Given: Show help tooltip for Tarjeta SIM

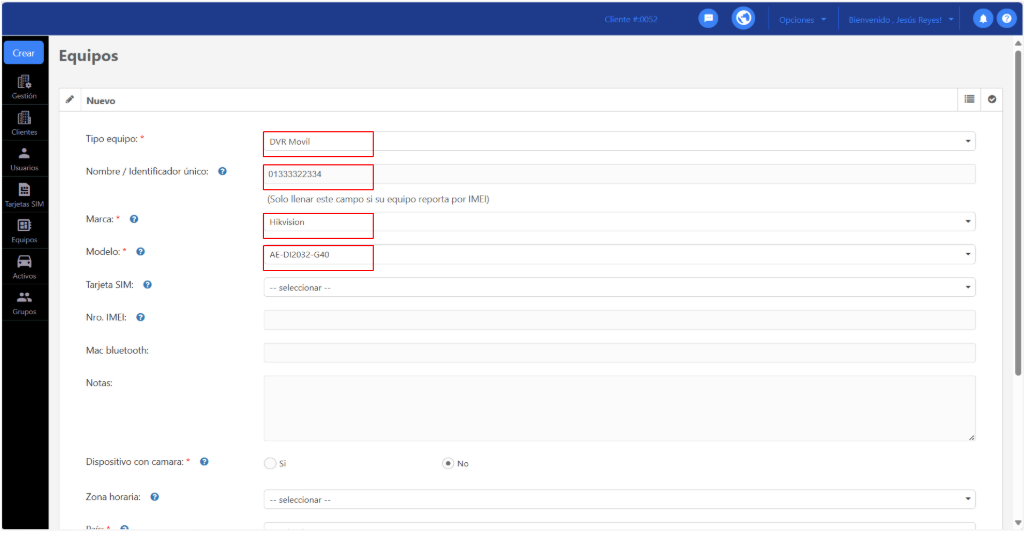Looking at the screenshot, I should coord(148,285).
